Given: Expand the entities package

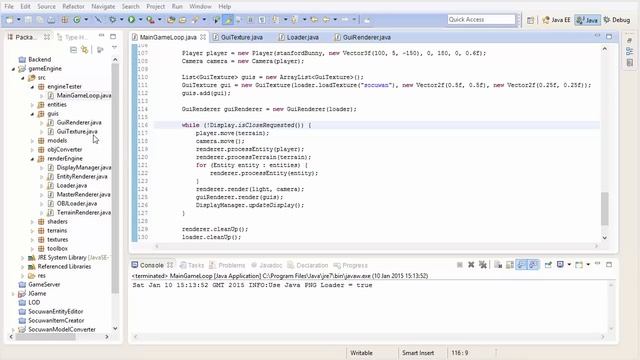Looking at the screenshot, I should (x=32, y=105).
